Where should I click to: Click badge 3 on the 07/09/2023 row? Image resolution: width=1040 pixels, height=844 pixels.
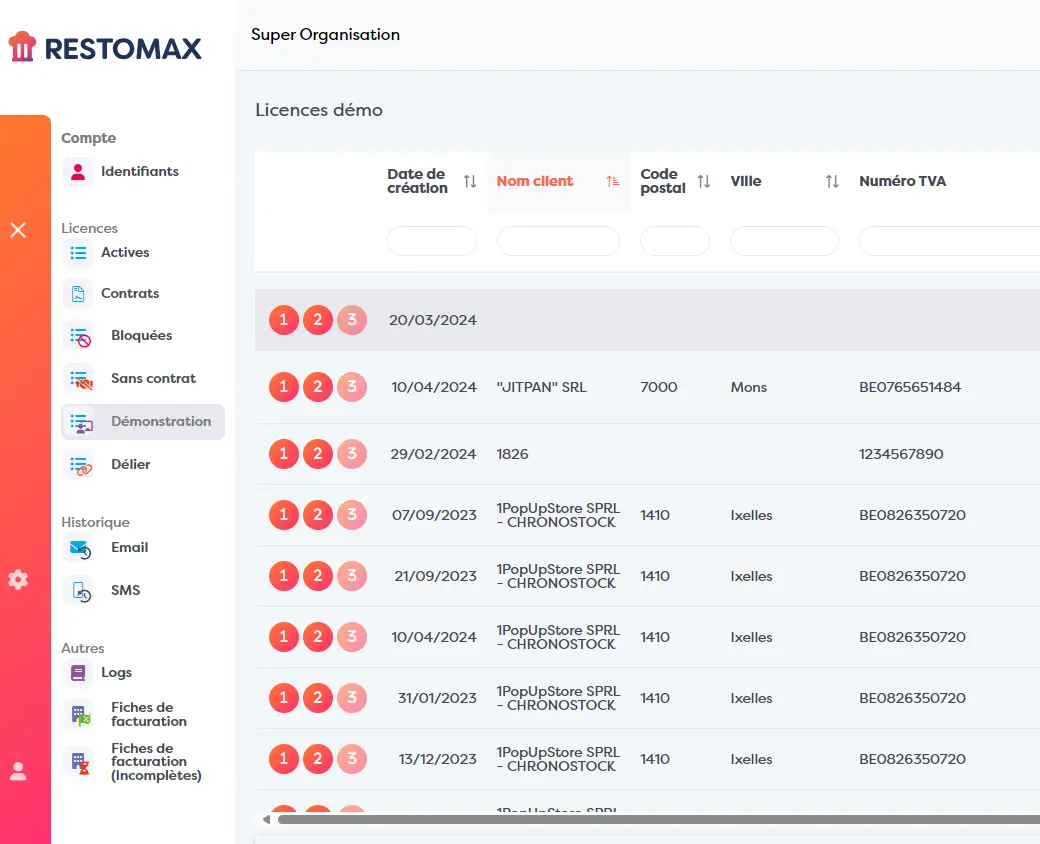352,515
